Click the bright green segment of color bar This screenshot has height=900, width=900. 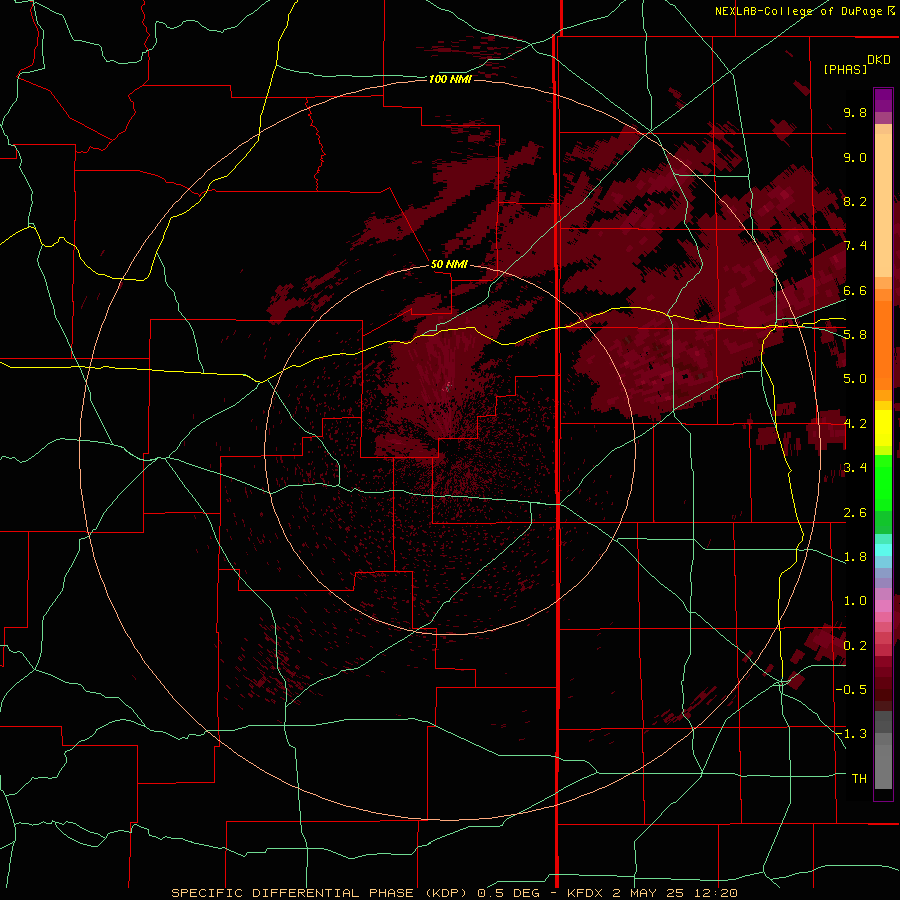tap(883, 483)
